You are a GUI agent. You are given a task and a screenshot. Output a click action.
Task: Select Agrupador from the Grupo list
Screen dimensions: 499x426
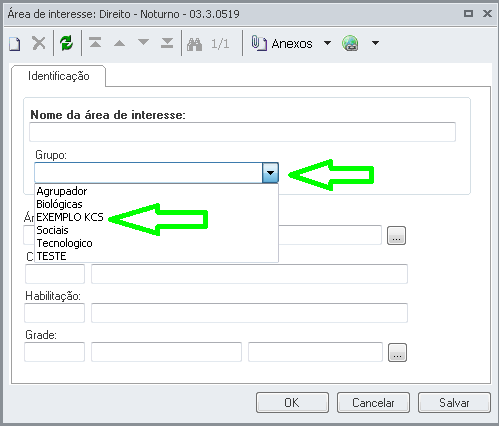156,191
